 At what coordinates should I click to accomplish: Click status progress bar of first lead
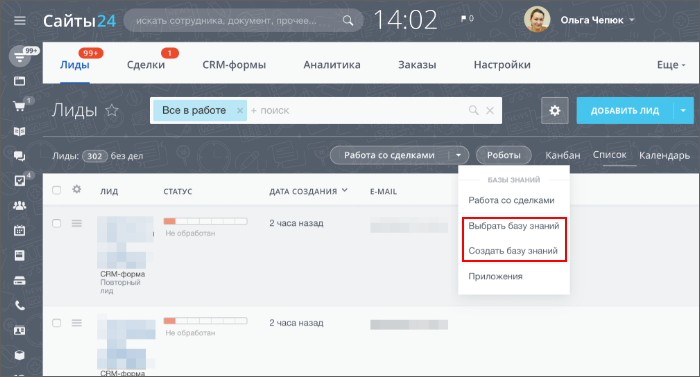coord(205,222)
